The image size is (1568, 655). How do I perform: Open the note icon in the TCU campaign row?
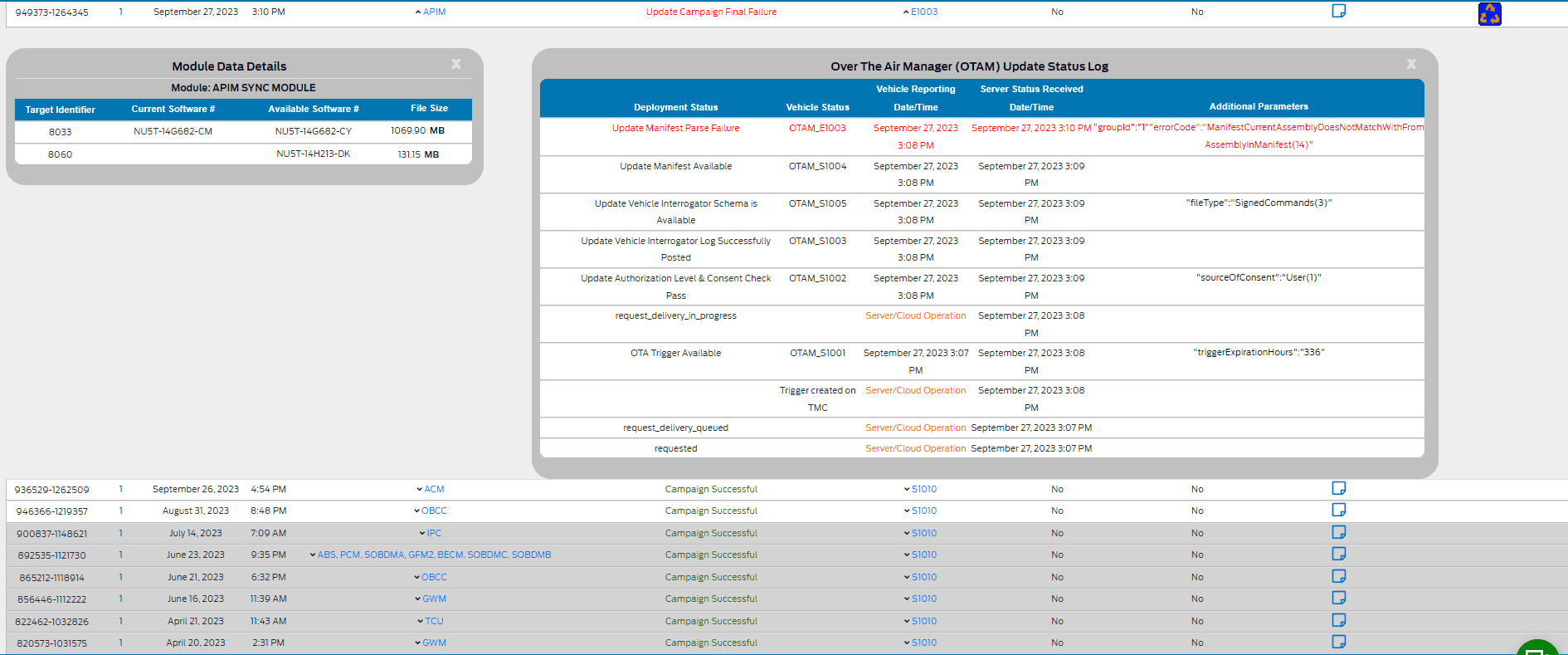pyautogui.click(x=1338, y=620)
